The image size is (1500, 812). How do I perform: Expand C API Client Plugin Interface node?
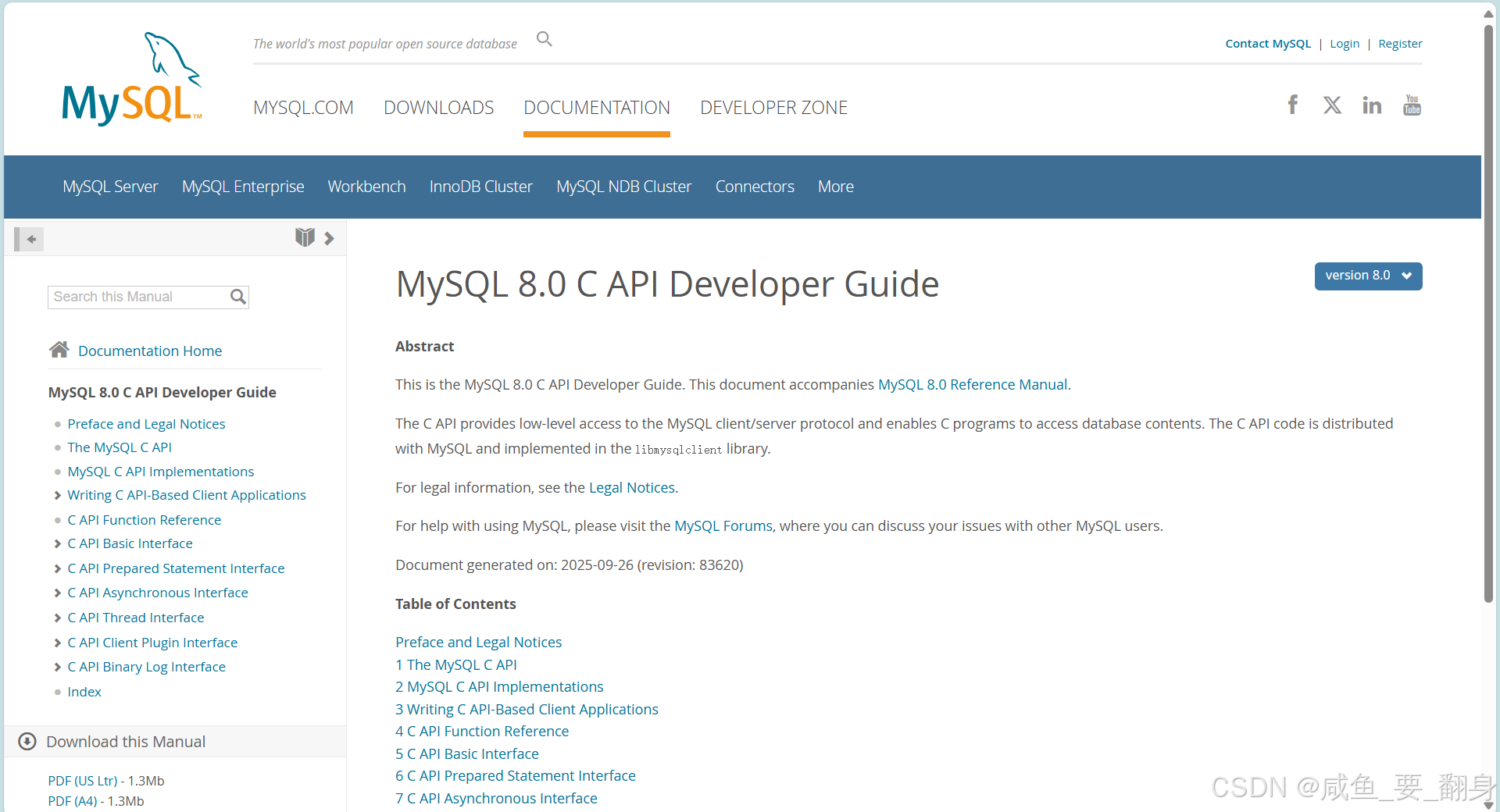pos(58,643)
